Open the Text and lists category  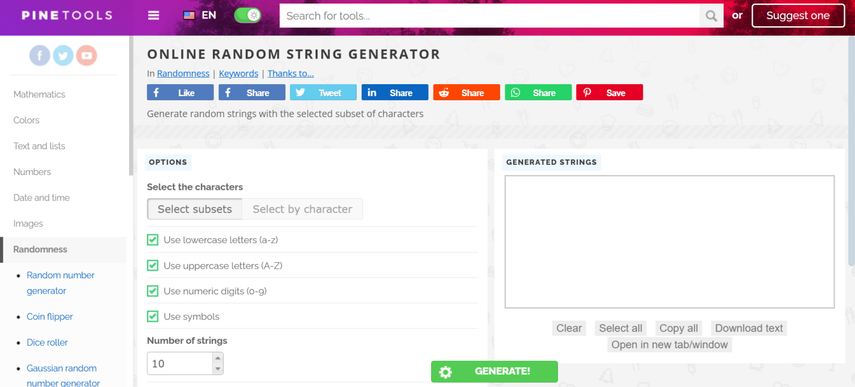coord(39,146)
